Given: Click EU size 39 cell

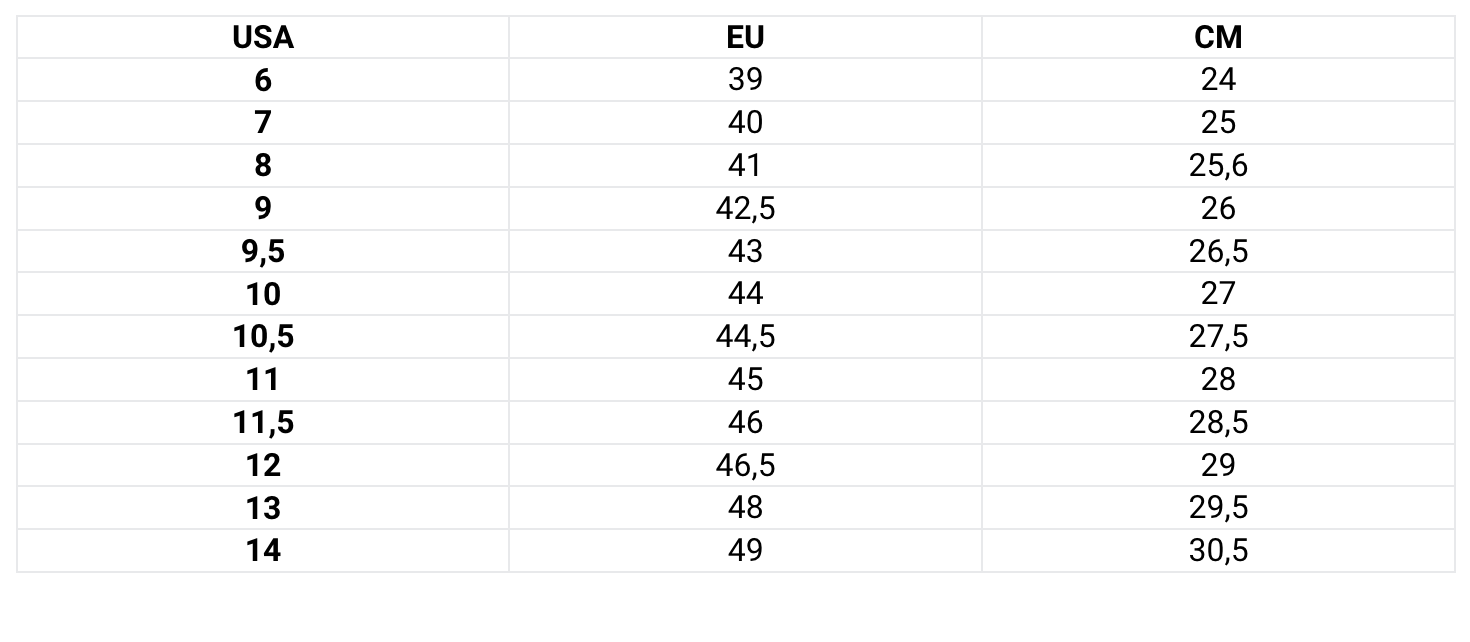Looking at the screenshot, I should click(745, 80).
